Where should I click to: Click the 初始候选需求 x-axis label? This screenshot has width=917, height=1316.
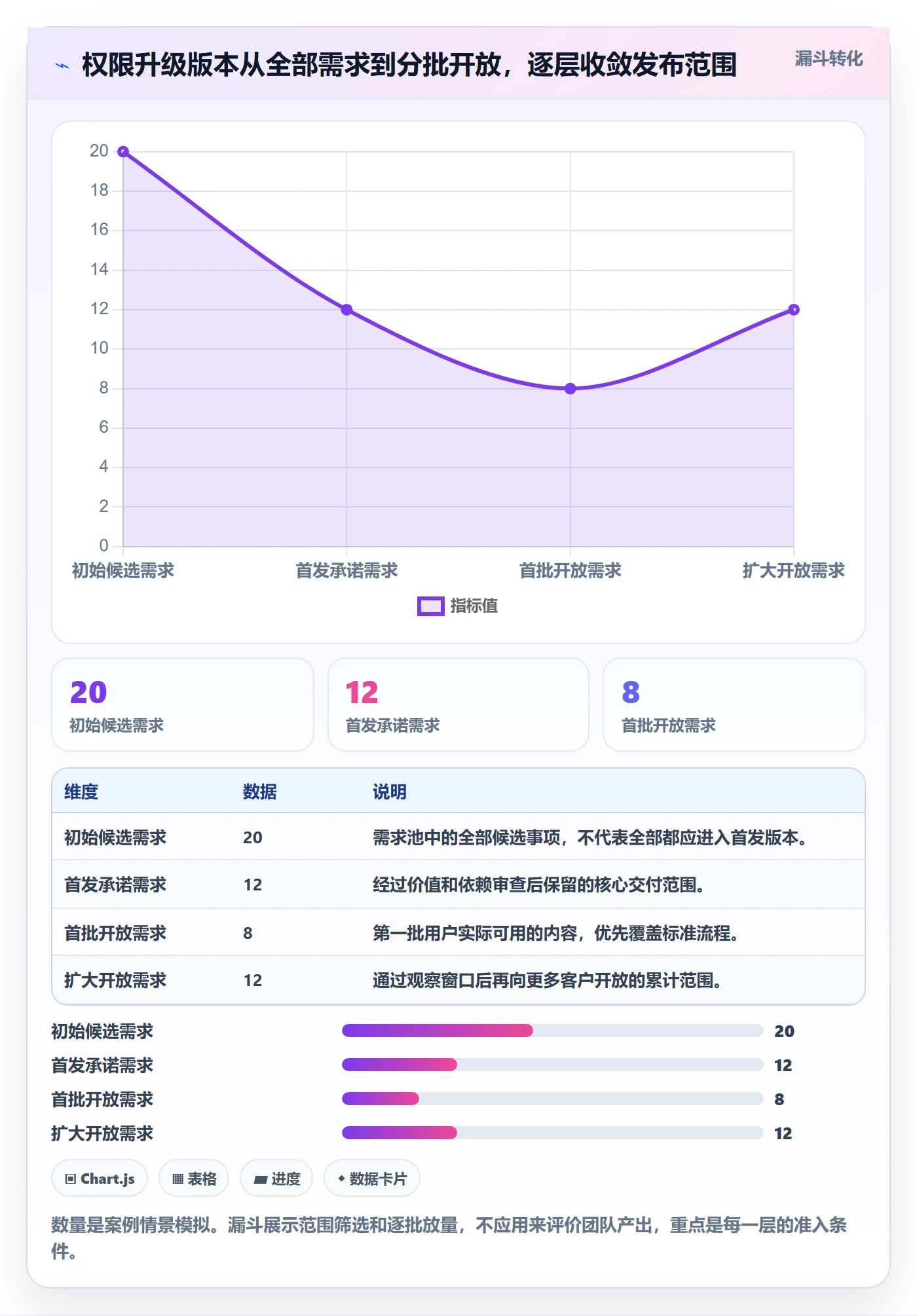[123, 570]
